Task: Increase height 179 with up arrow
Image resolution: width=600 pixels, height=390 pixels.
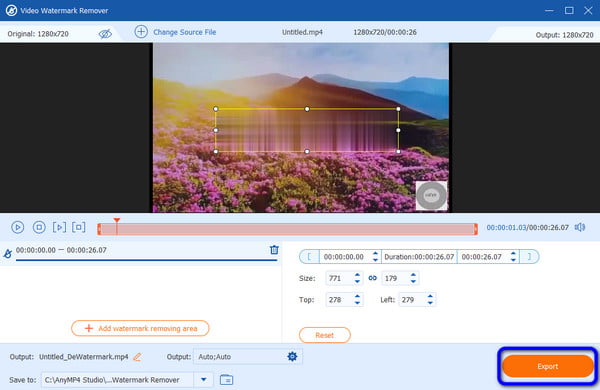Action: 413,275
